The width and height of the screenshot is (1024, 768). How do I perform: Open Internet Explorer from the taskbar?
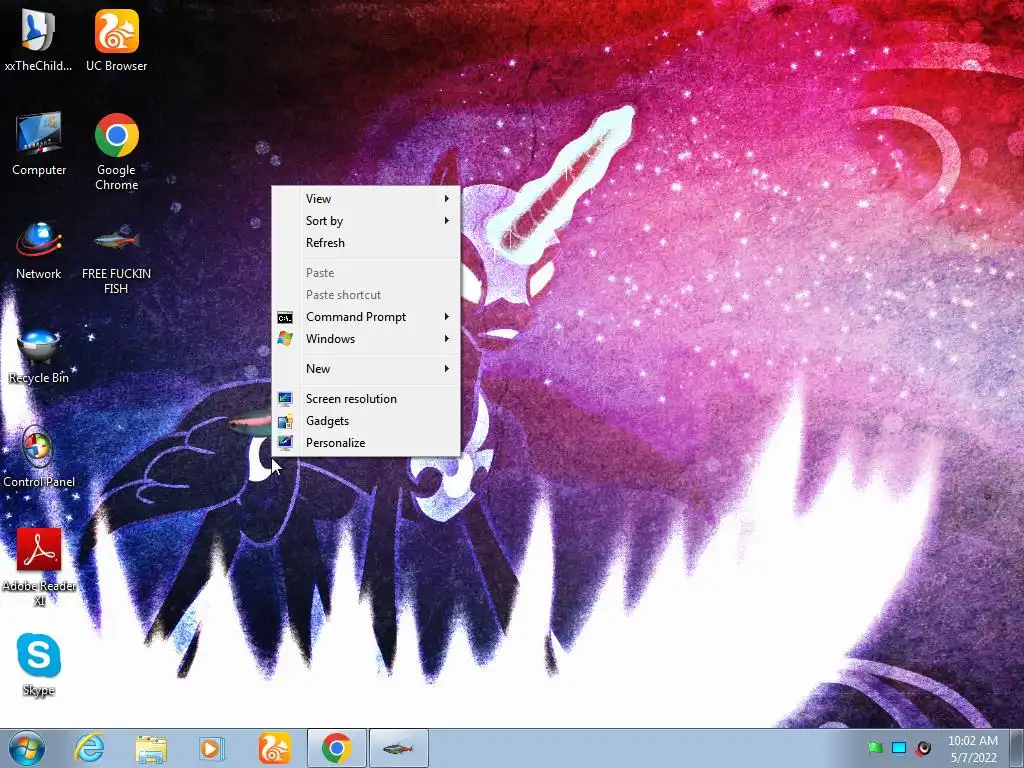[89, 748]
